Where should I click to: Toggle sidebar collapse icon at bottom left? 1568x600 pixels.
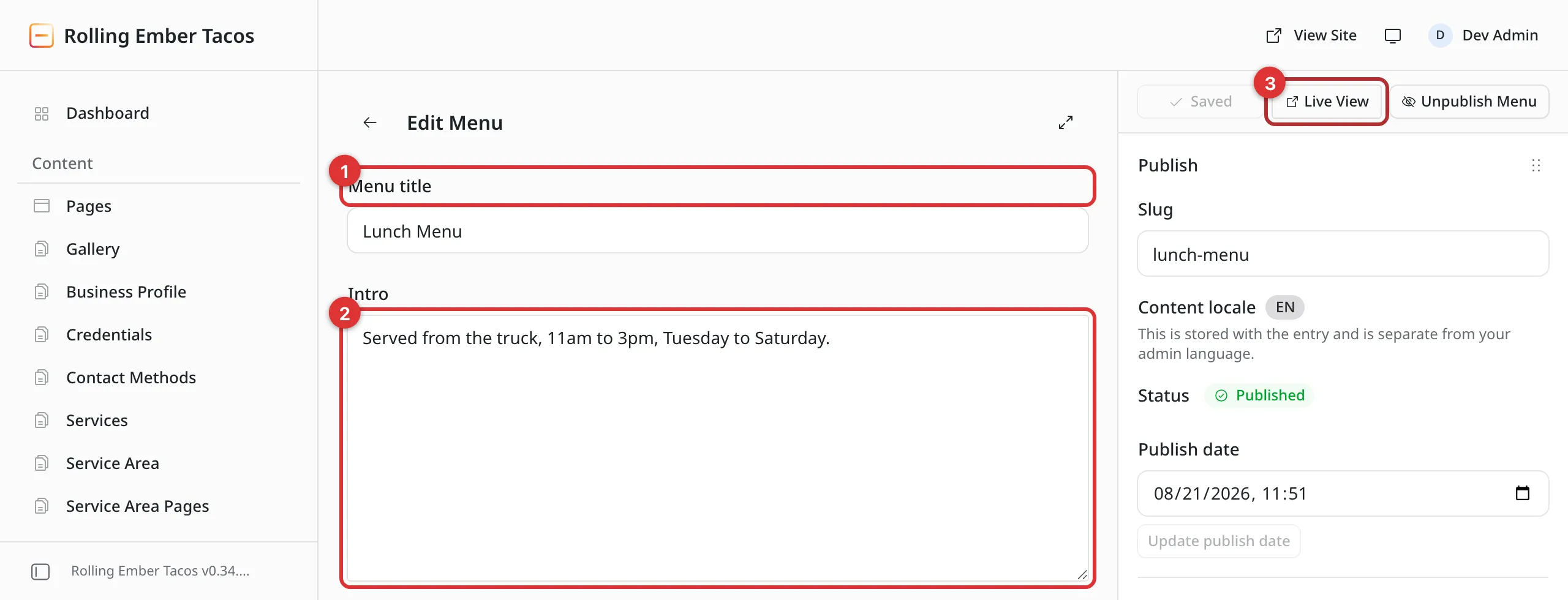tap(40, 571)
